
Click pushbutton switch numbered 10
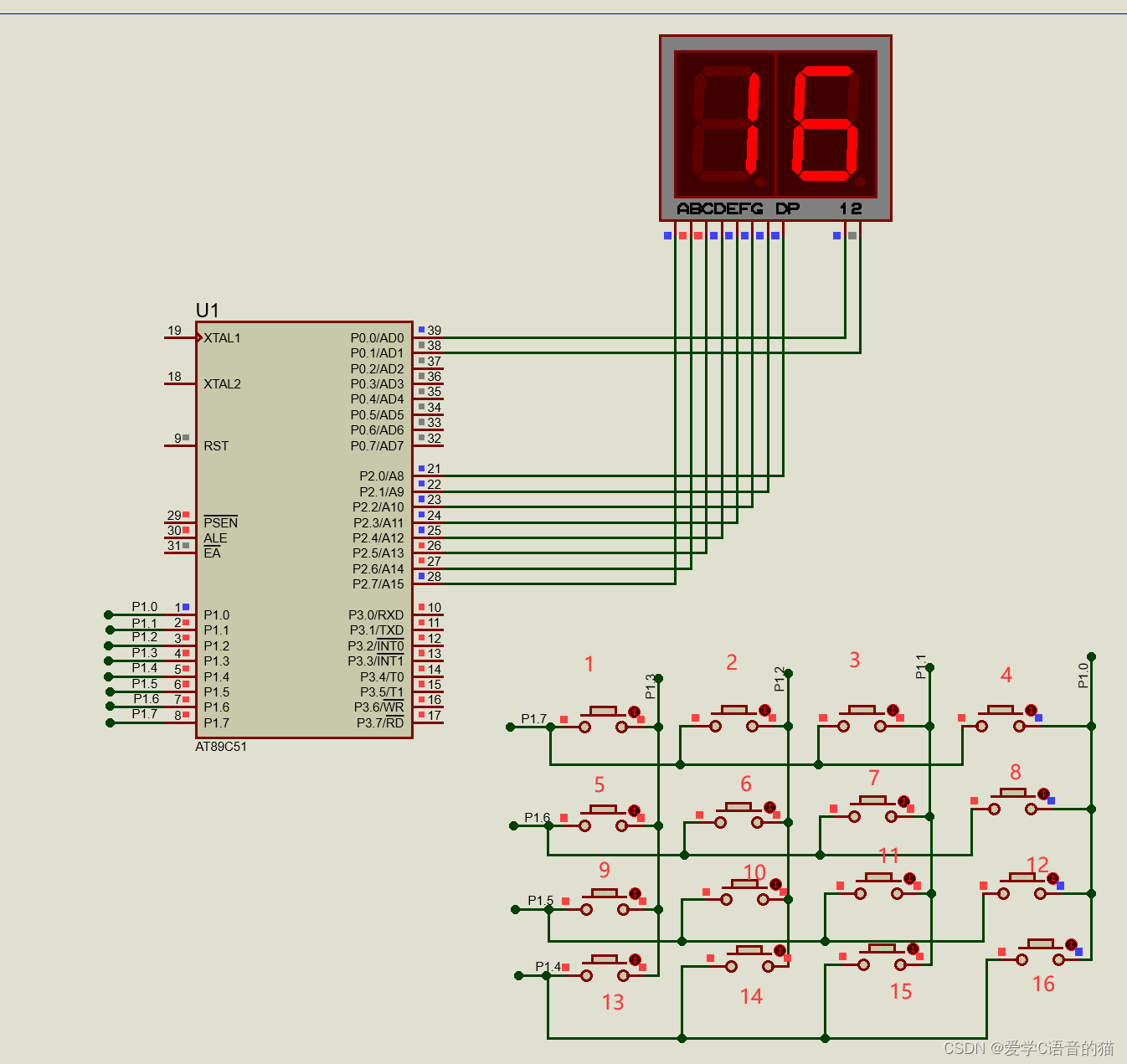(744, 892)
